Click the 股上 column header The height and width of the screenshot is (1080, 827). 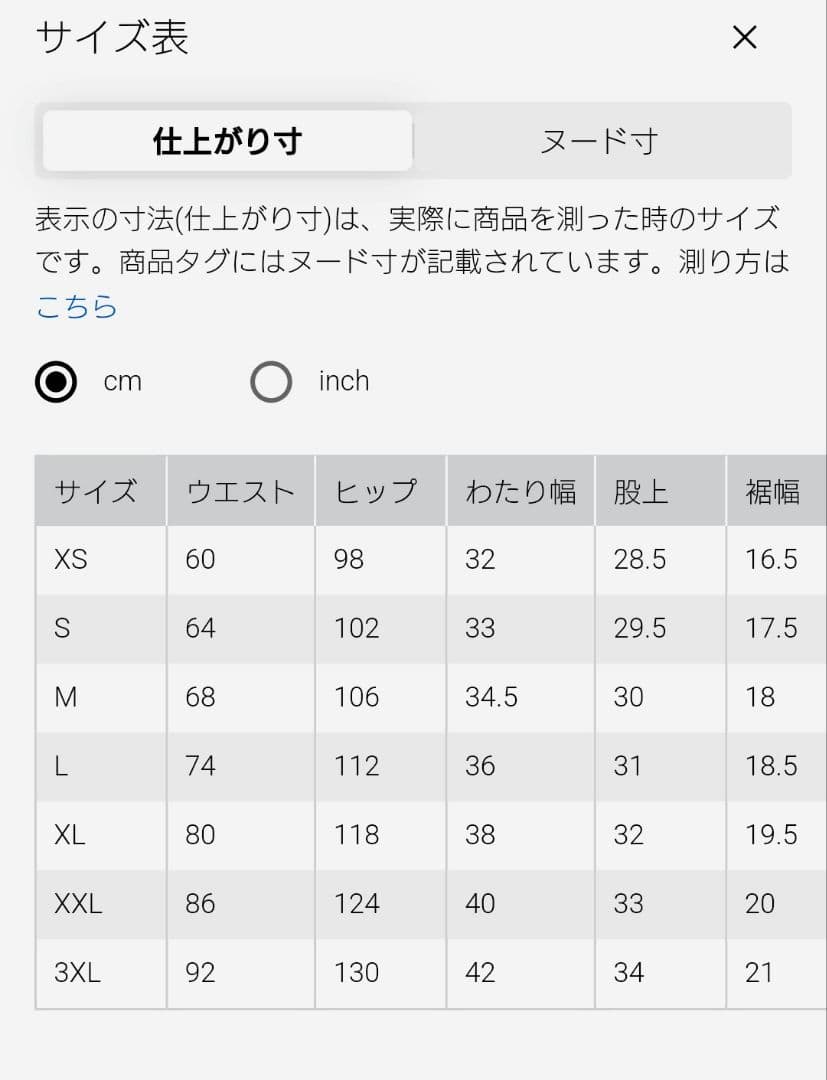(x=640, y=492)
